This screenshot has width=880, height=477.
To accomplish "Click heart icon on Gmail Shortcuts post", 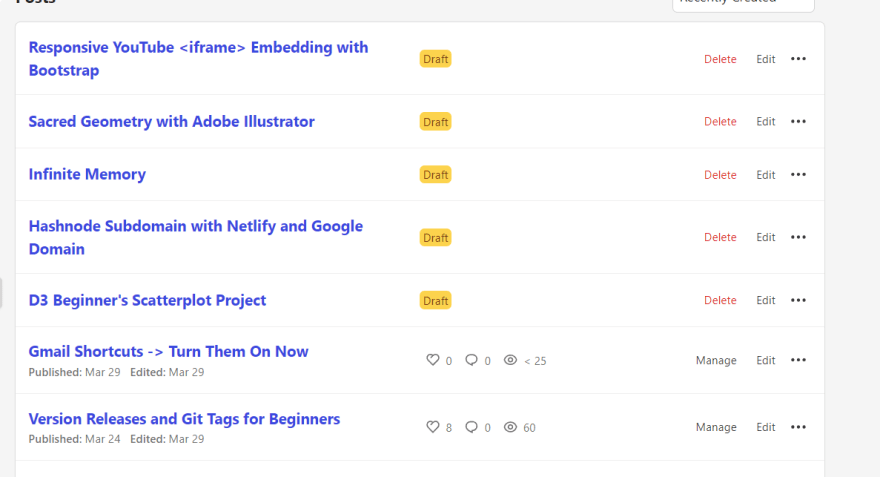I will [433, 360].
